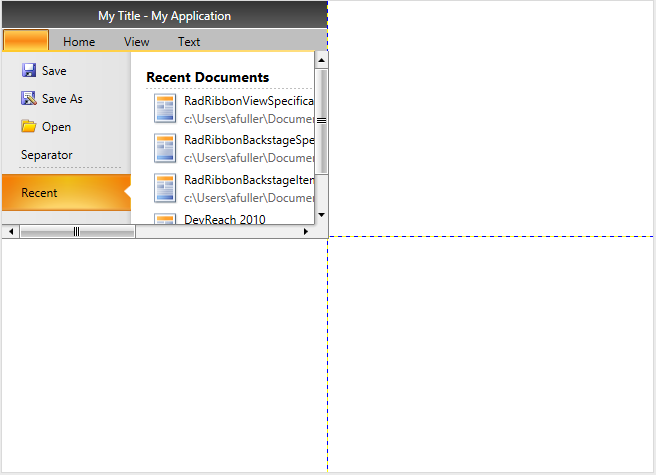
Task: Click the RadRibbonViewSpecifica document icon
Action: click(x=165, y=108)
